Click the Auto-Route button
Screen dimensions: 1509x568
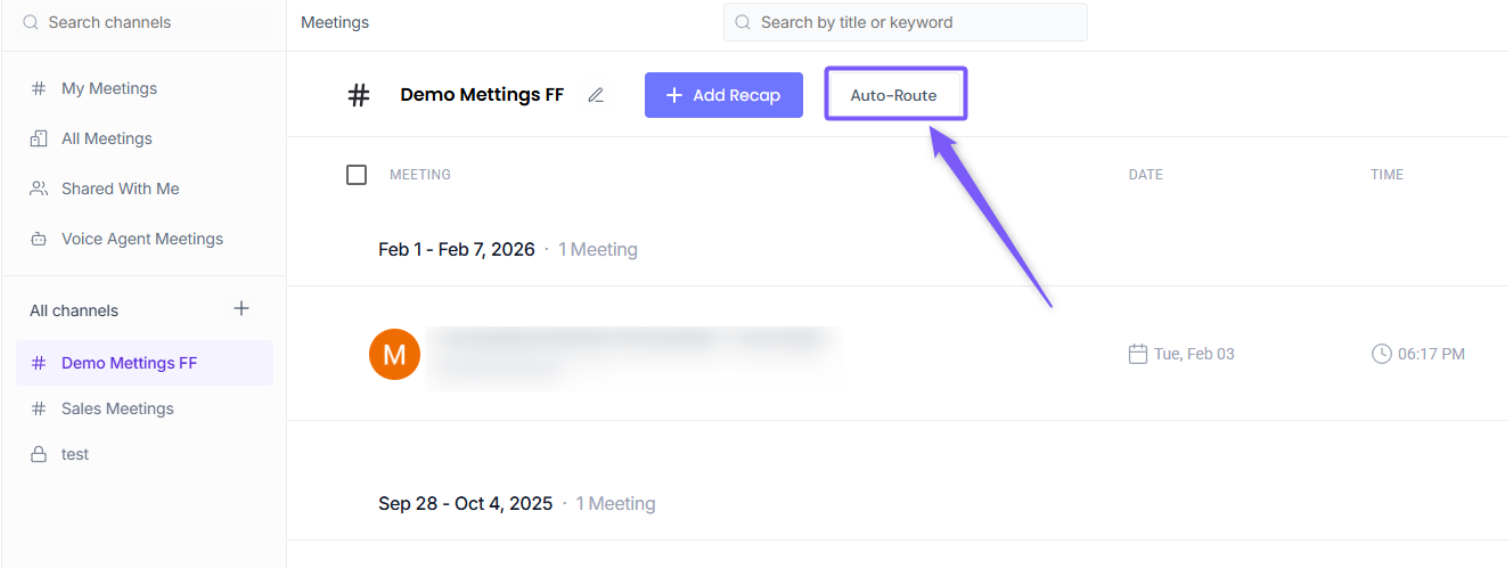(x=894, y=95)
